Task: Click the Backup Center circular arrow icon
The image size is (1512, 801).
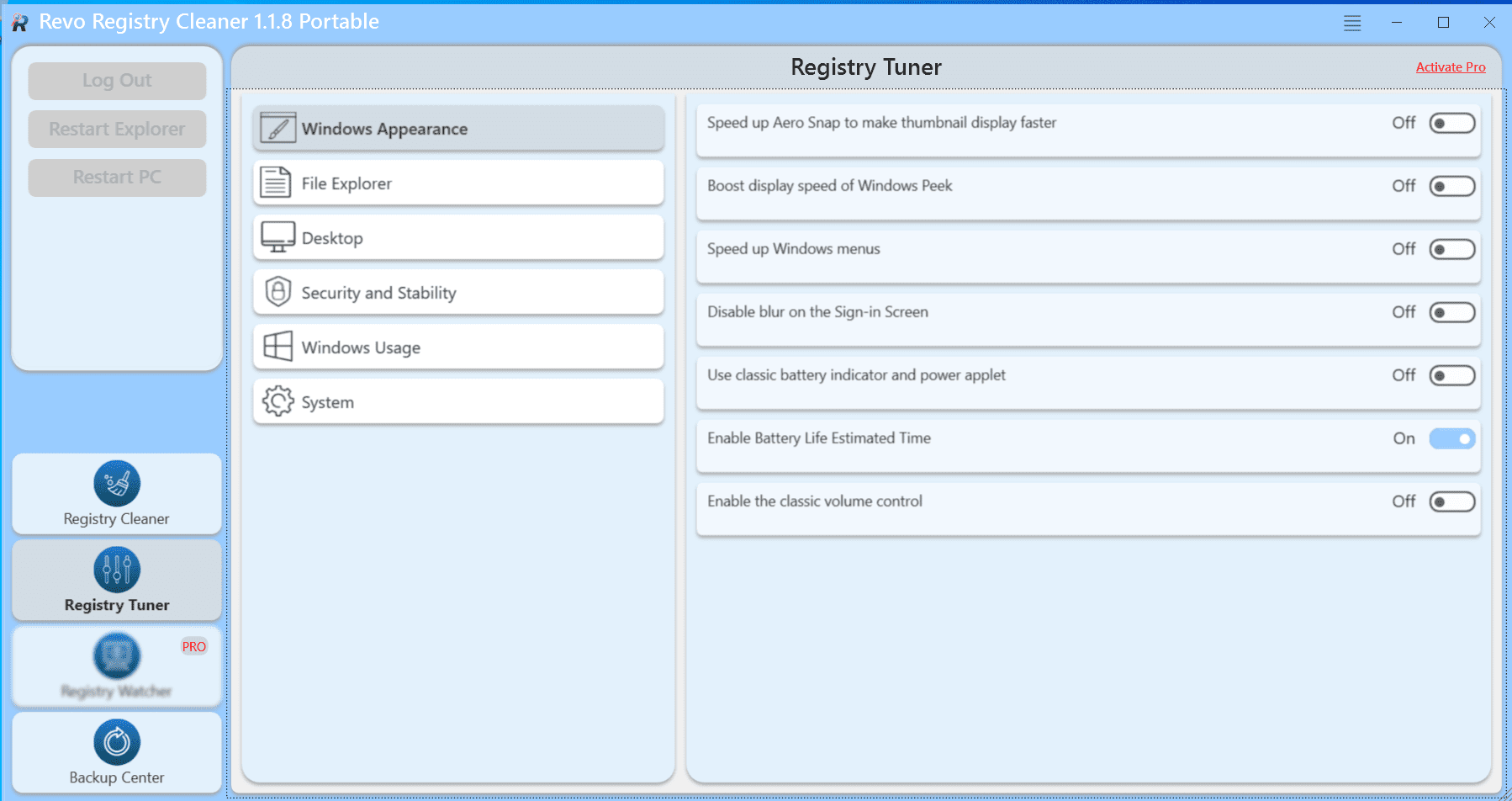Action: tap(117, 742)
